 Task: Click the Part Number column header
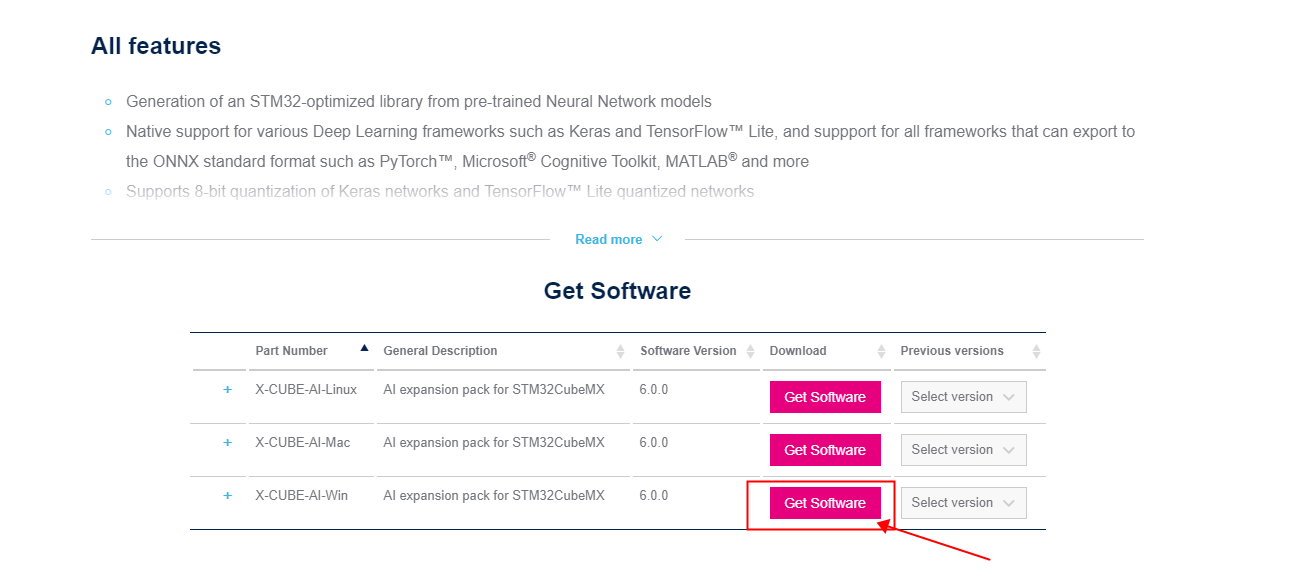291,351
